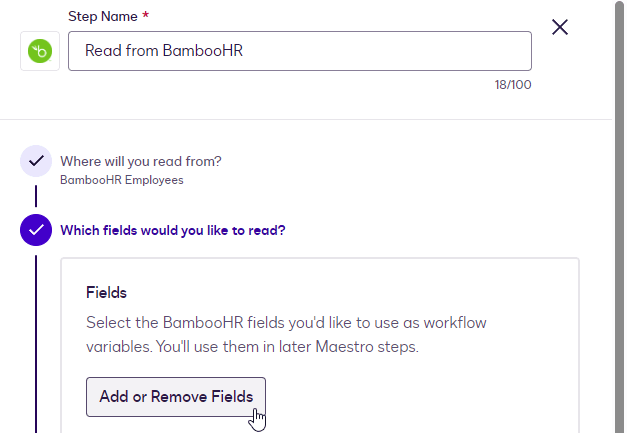Click the BambooHR logo icon

pyautogui.click(x=40, y=51)
